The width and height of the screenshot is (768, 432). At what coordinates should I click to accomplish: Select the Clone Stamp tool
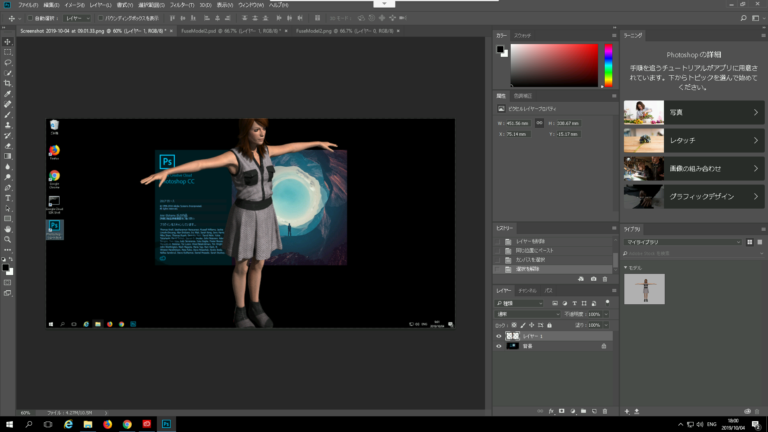coord(8,125)
